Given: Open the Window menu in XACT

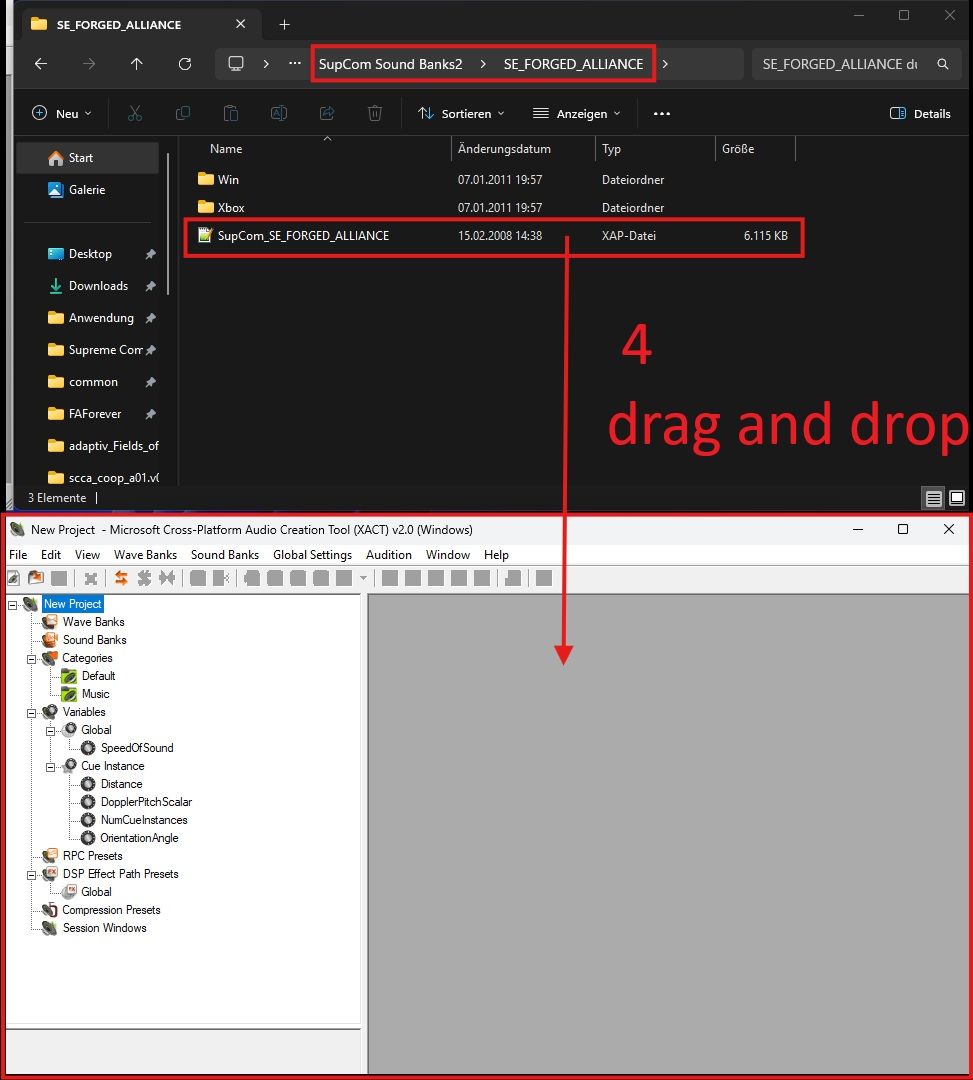Looking at the screenshot, I should coord(448,555).
